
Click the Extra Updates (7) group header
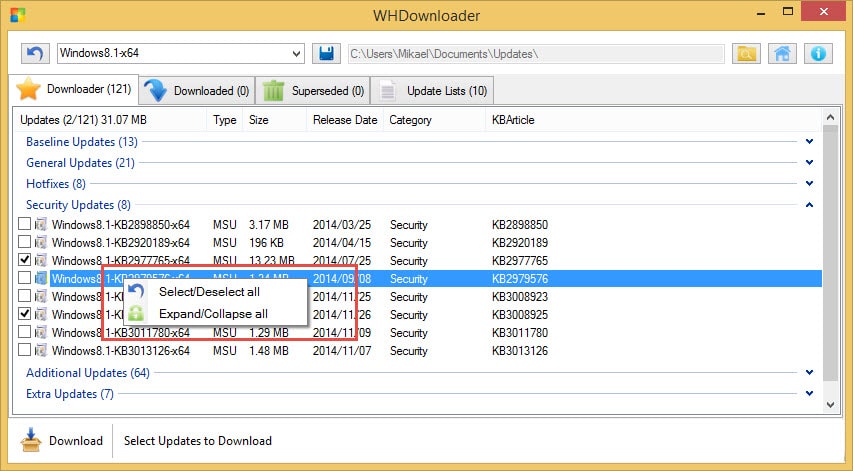pyautogui.click(x=70, y=394)
